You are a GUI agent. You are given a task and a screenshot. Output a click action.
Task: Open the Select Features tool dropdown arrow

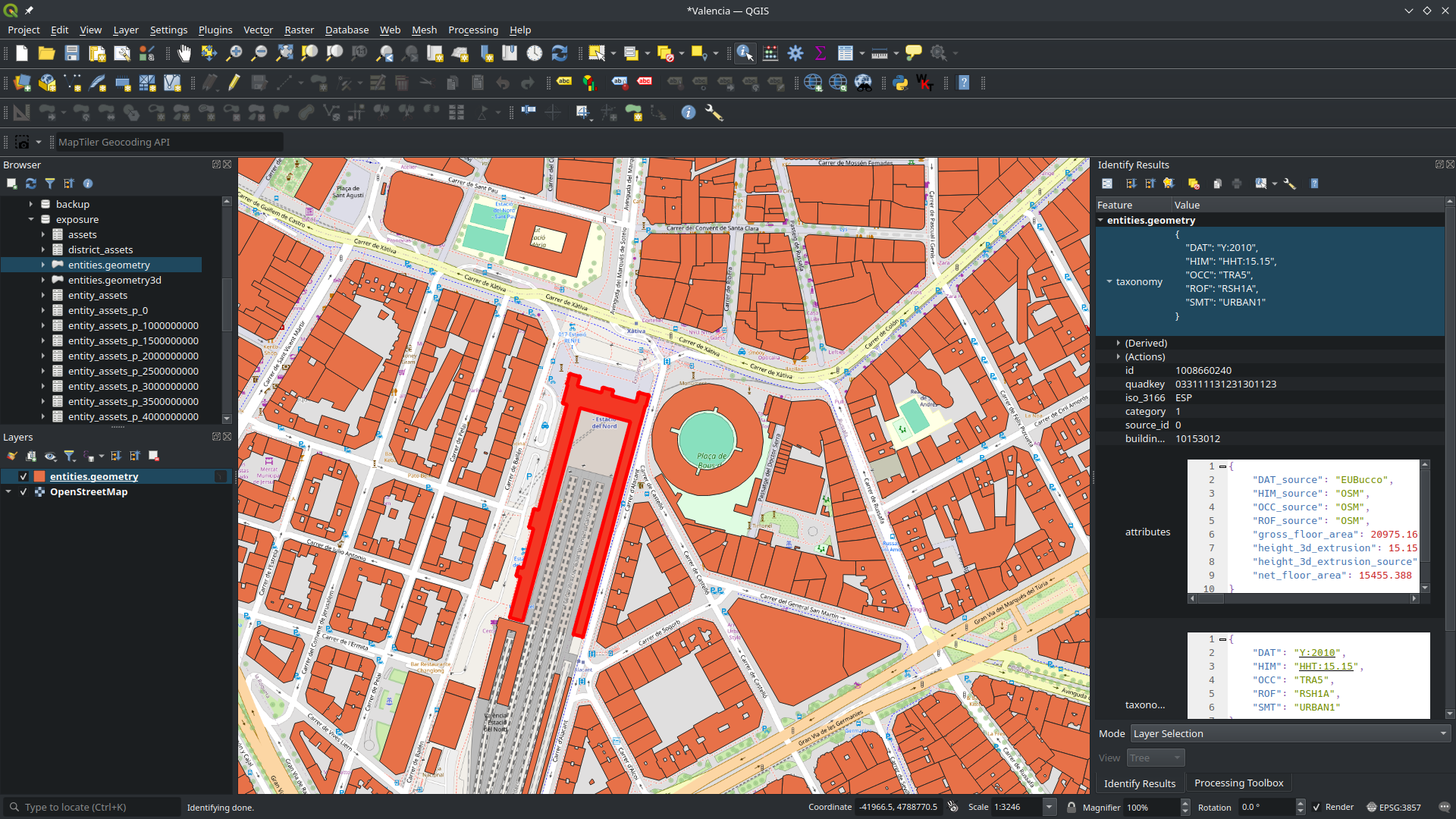[x=613, y=53]
